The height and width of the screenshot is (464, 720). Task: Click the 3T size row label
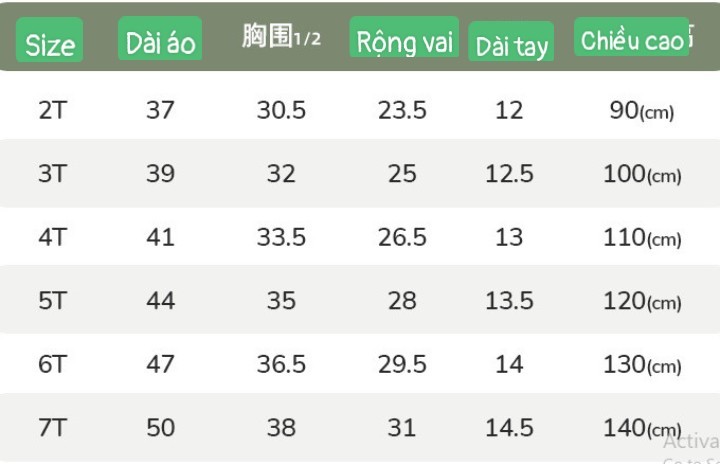53,174
